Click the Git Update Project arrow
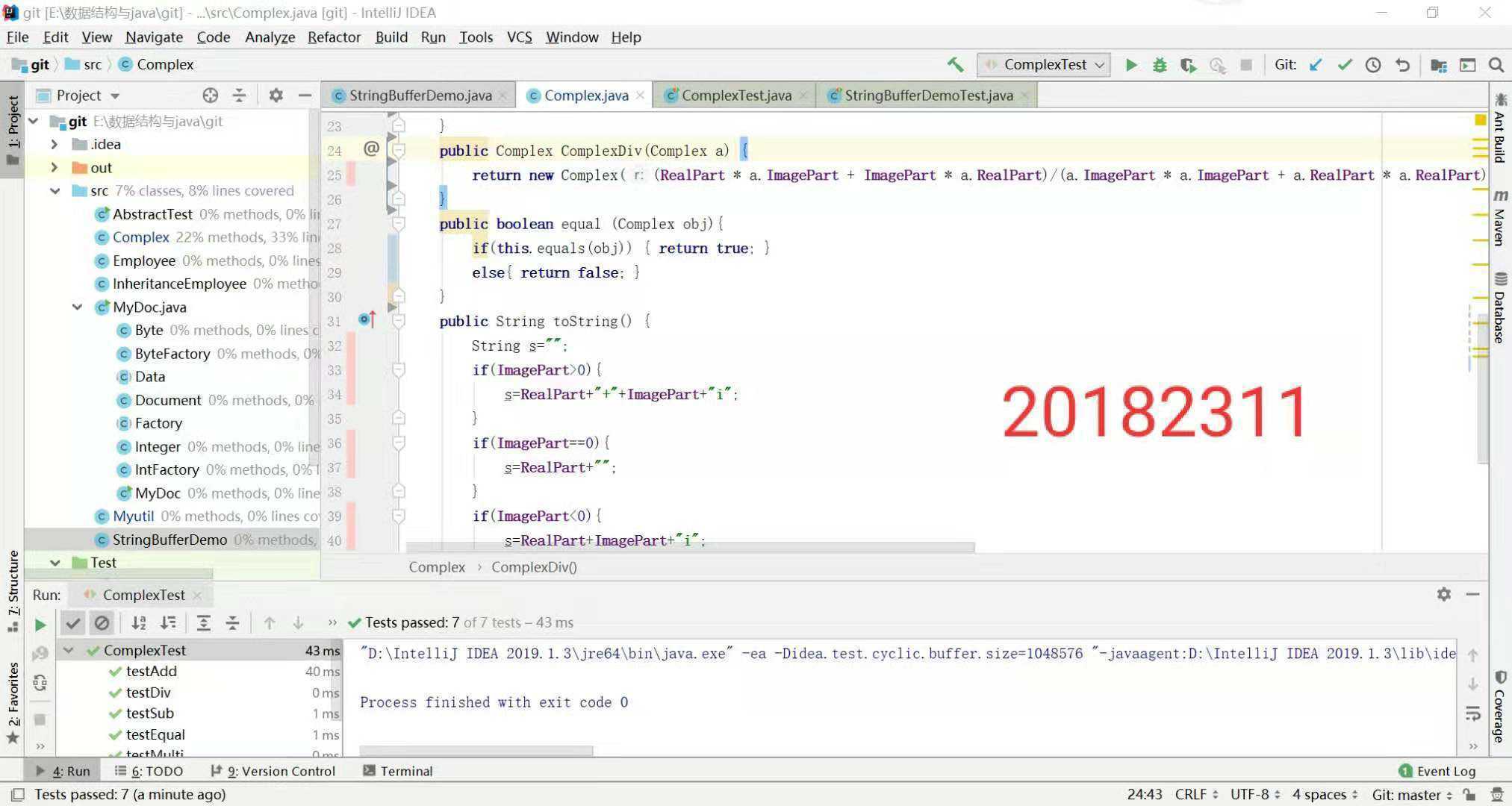 point(1316,65)
